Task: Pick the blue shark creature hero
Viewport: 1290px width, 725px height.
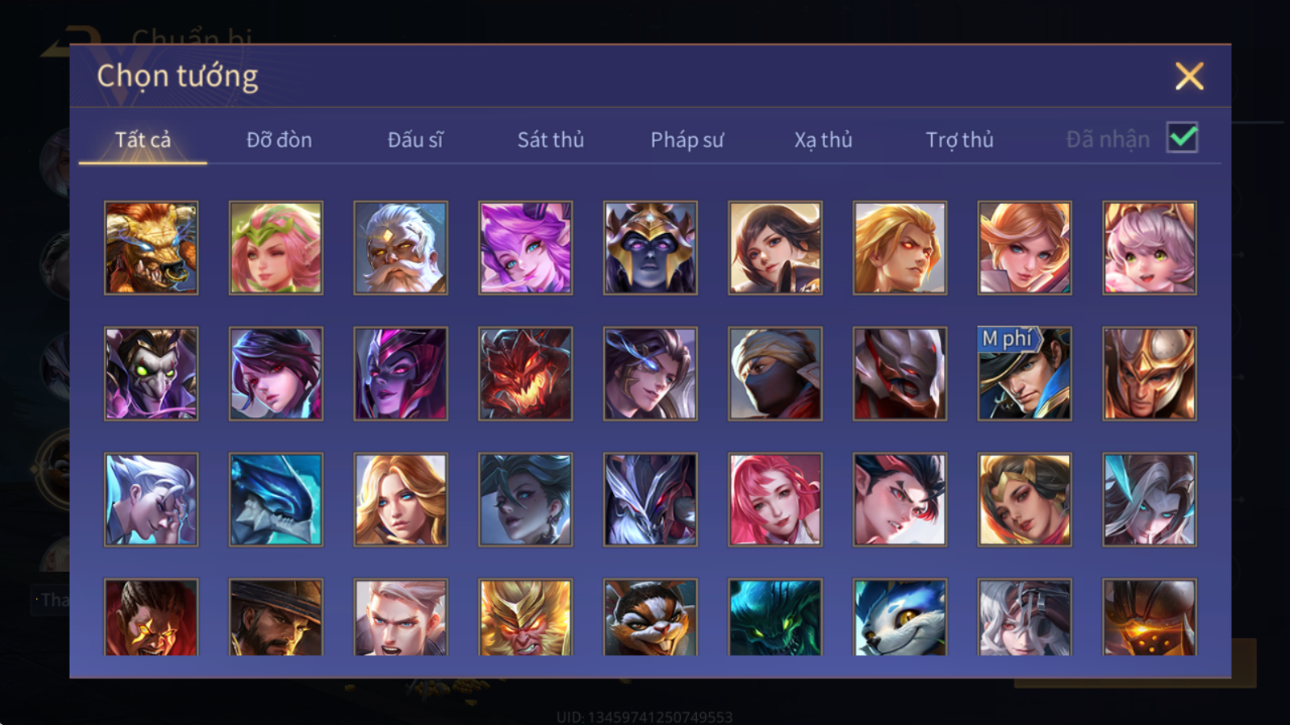Action: pyautogui.click(x=276, y=499)
